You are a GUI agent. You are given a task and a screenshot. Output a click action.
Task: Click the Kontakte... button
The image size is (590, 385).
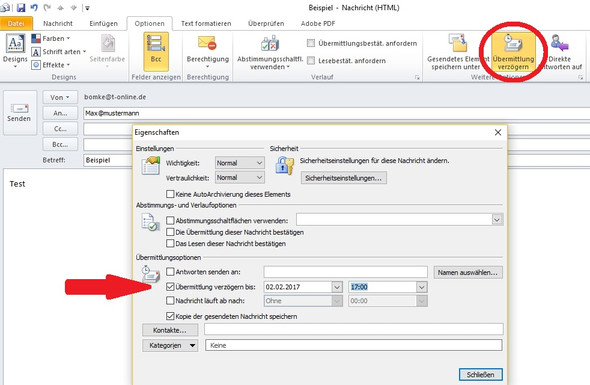click(170, 330)
